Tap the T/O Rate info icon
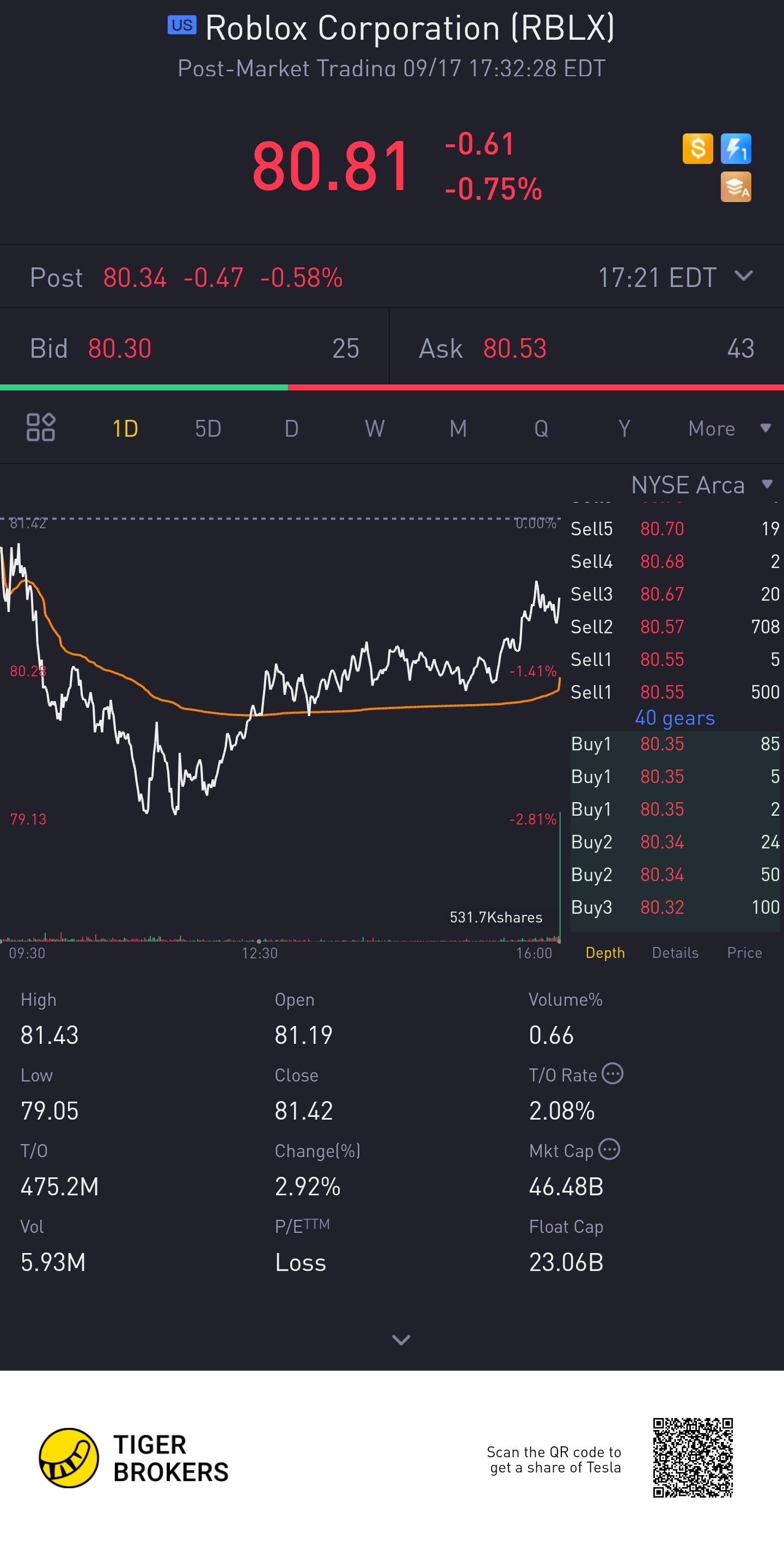Viewport: 784px width, 1546px height. click(x=612, y=1073)
